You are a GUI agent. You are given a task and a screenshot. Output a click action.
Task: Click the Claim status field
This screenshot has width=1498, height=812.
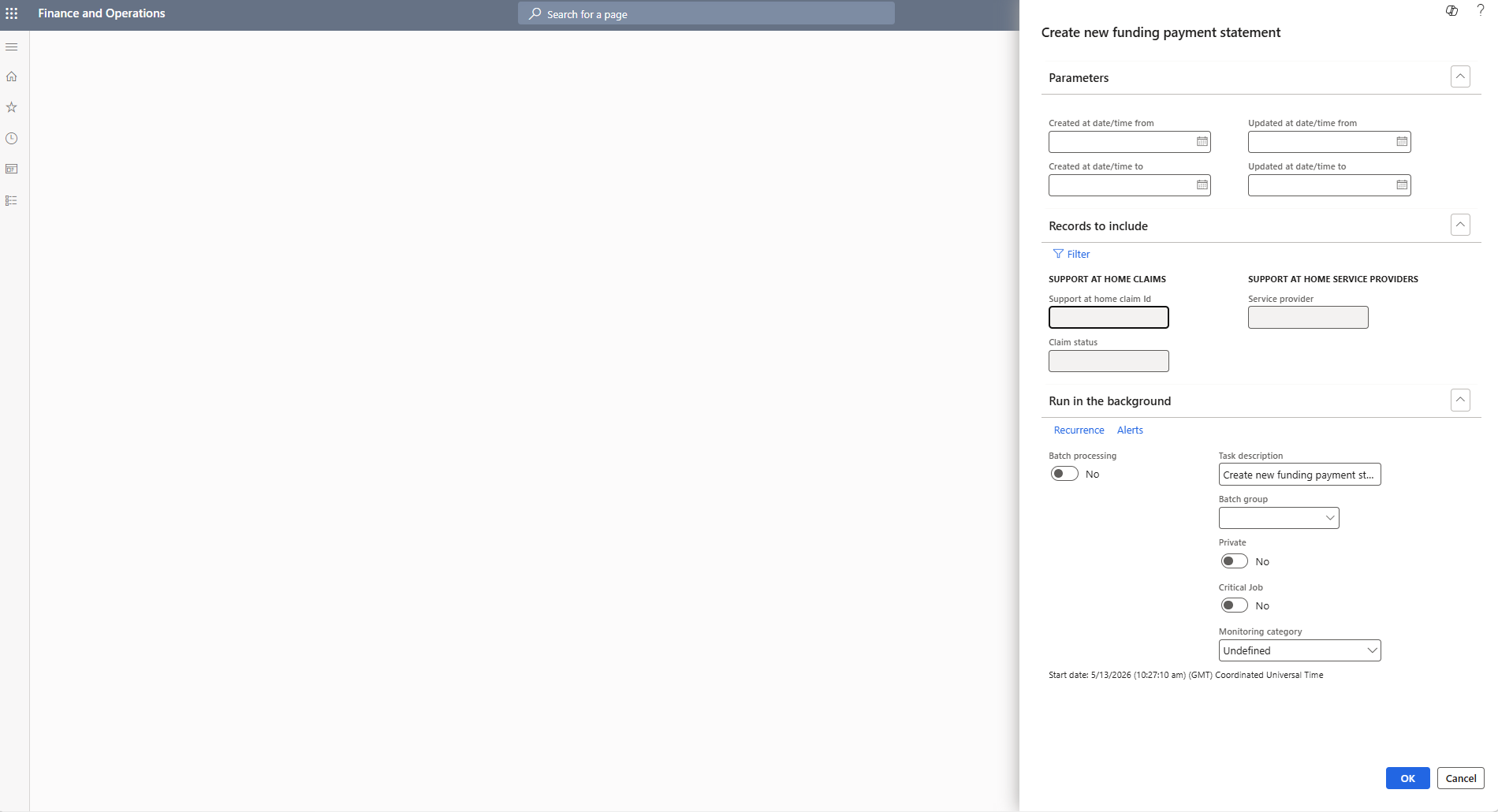(x=1109, y=361)
